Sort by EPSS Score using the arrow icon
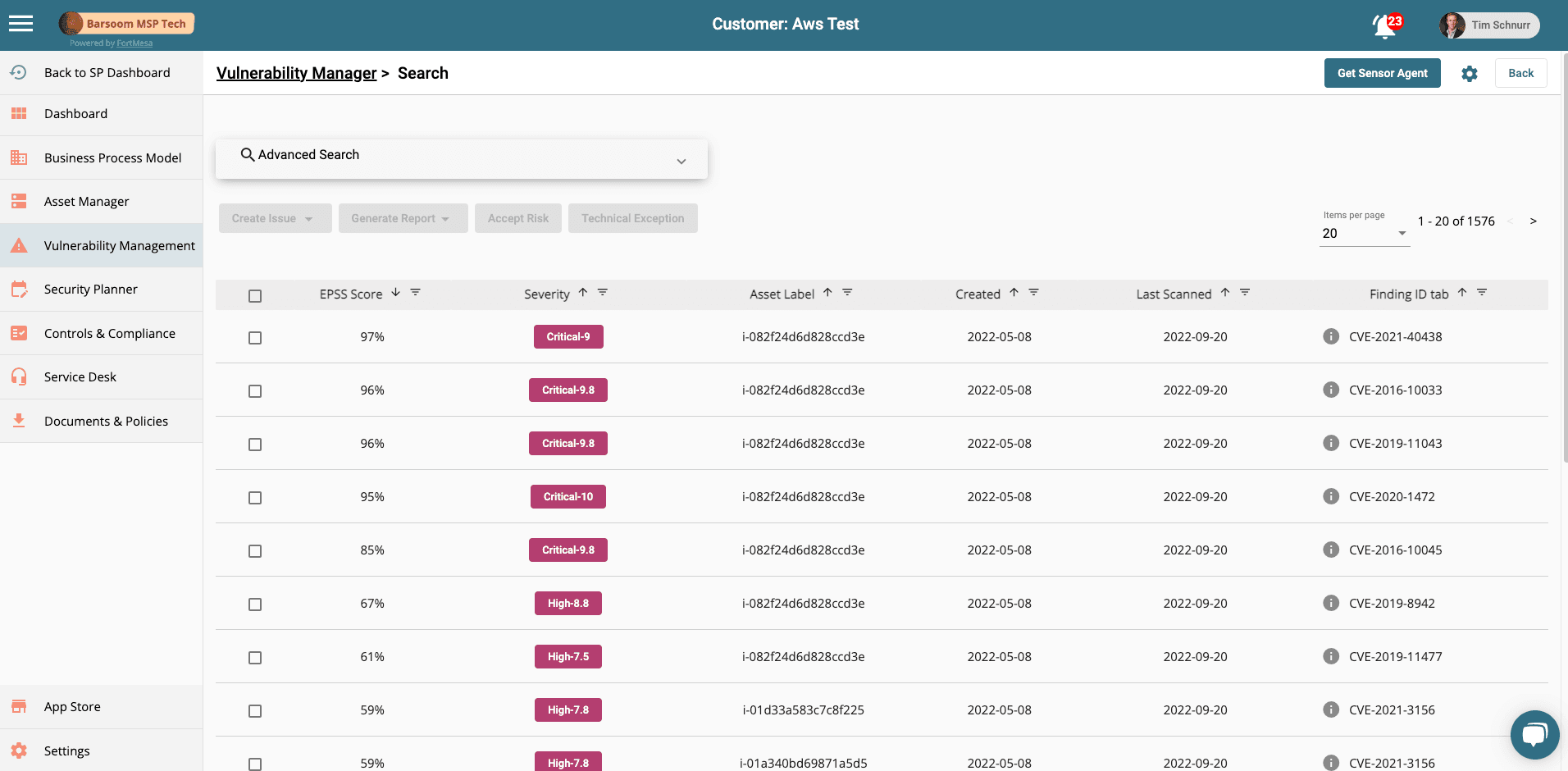The height and width of the screenshot is (771, 1568). pyautogui.click(x=396, y=293)
